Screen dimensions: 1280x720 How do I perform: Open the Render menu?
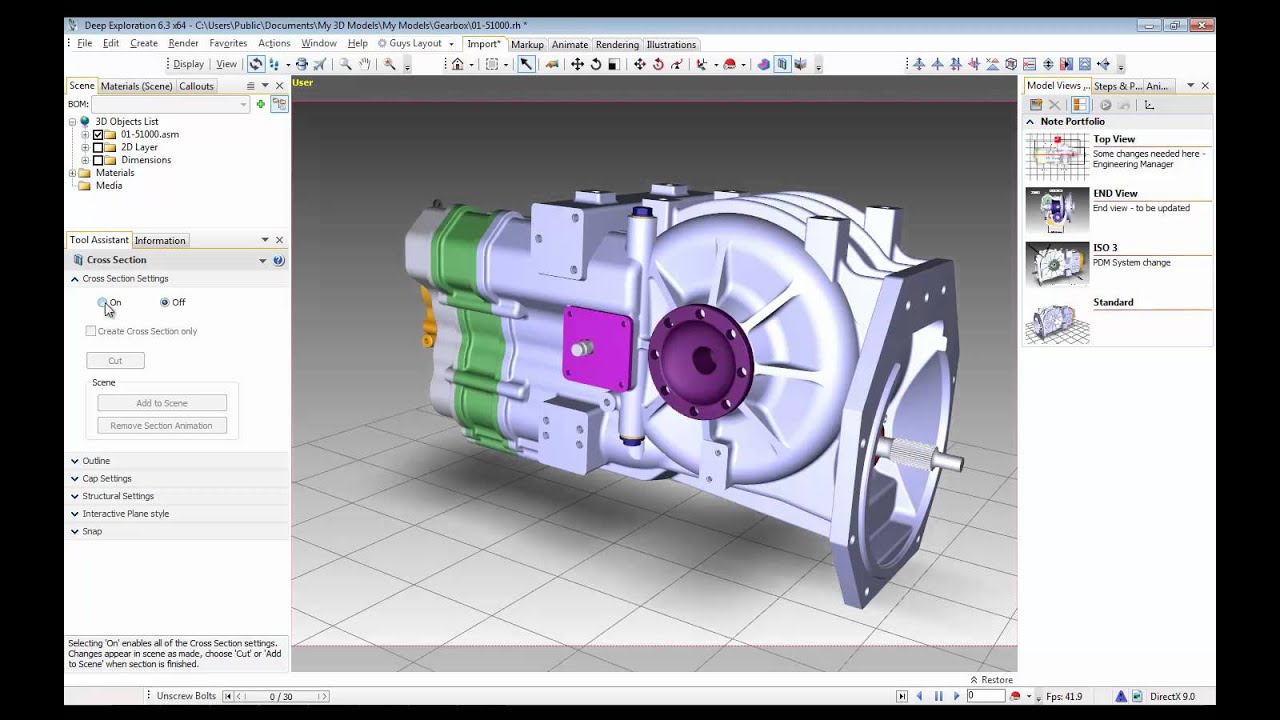pyautogui.click(x=183, y=44)
